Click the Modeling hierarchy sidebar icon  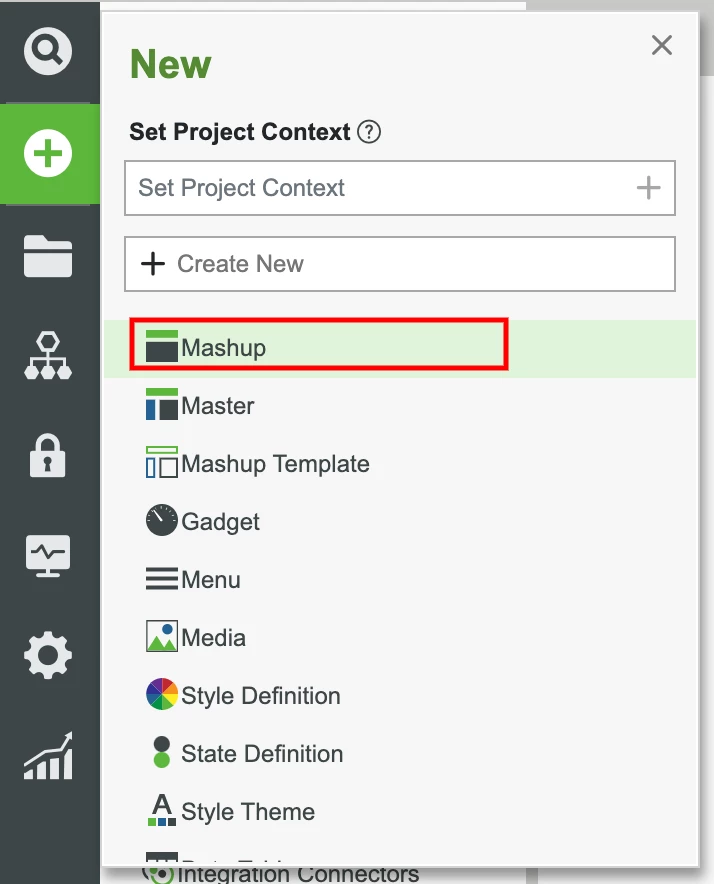(x=49, y=356)
